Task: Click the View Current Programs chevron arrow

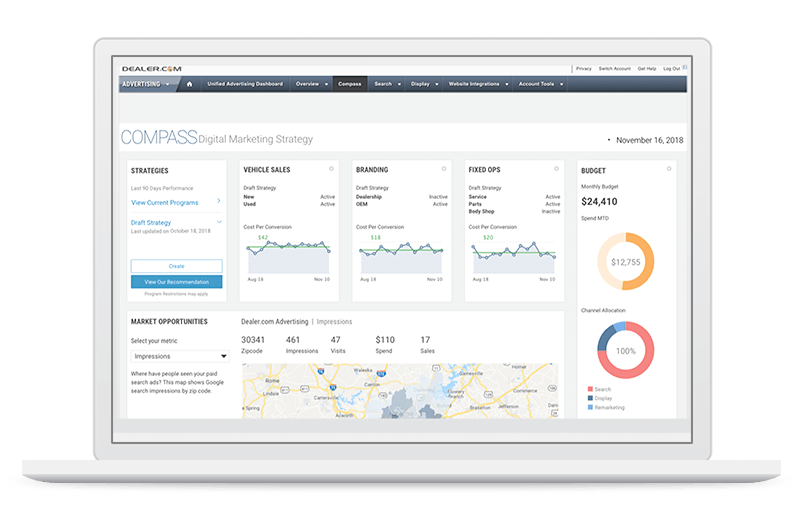Action: [x=219, y=201]
